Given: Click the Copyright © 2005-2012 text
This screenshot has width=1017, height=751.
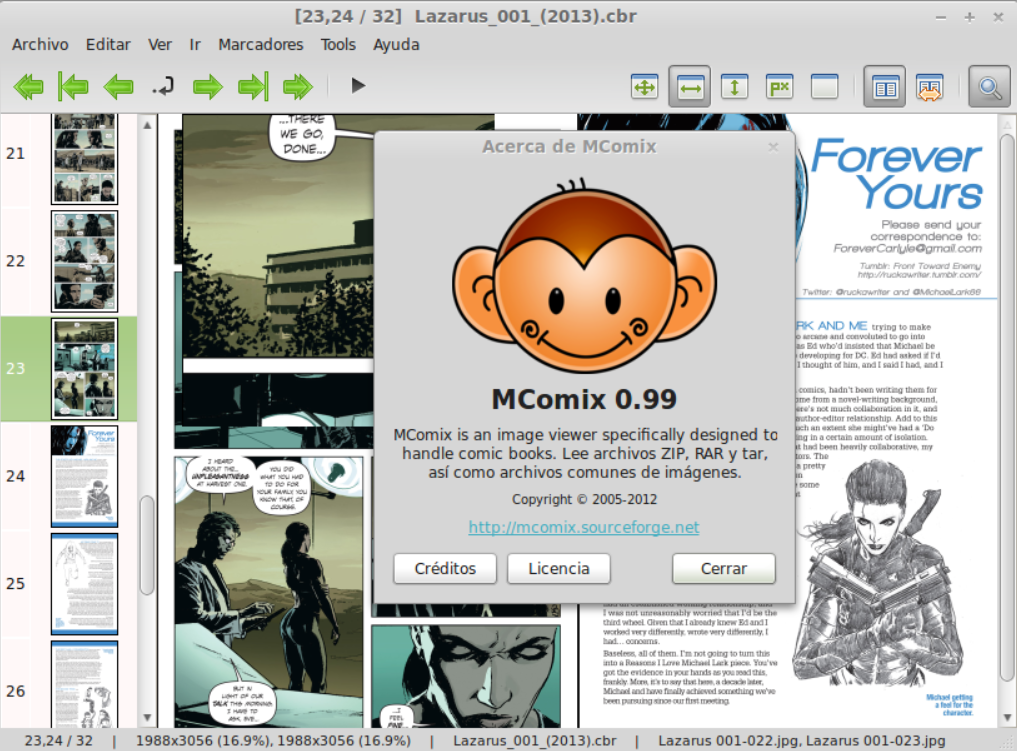Looking at the screenshot, I should 584,499.
